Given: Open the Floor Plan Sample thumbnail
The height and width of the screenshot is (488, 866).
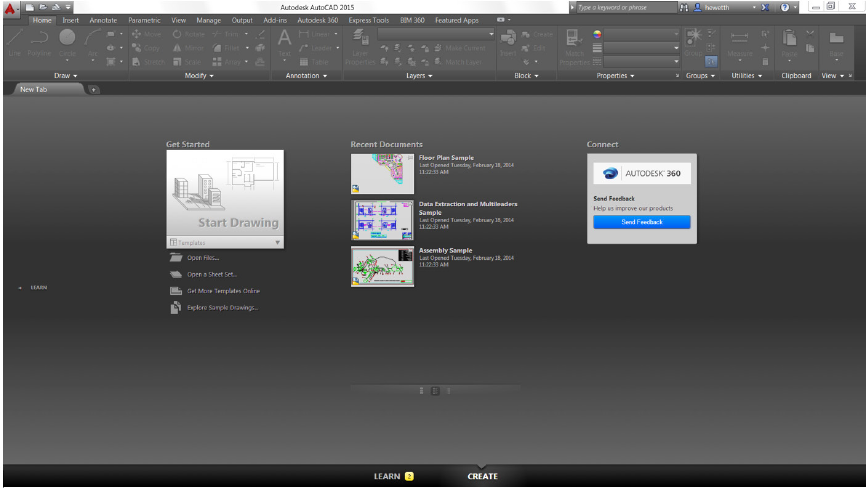Looking at the screenshot, I should 382,173.
